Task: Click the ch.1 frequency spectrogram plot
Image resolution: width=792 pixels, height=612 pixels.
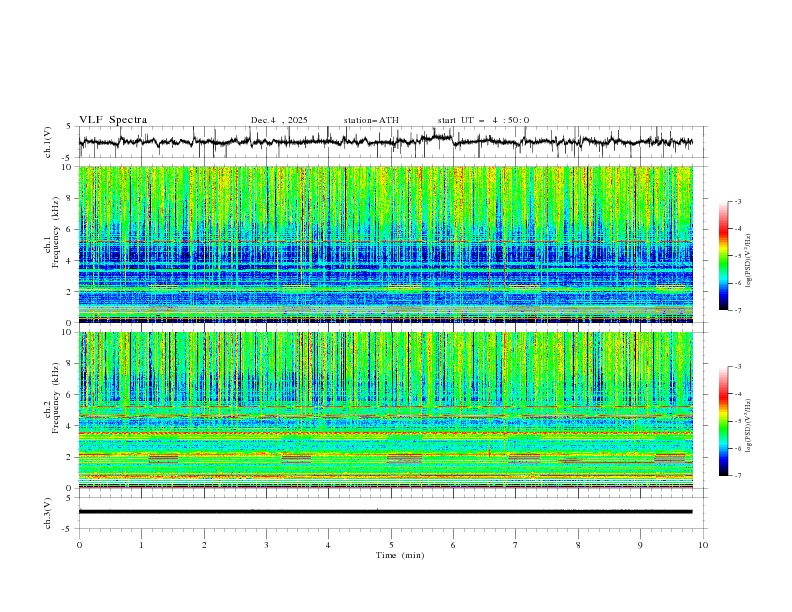Action: tap(385, 244)
